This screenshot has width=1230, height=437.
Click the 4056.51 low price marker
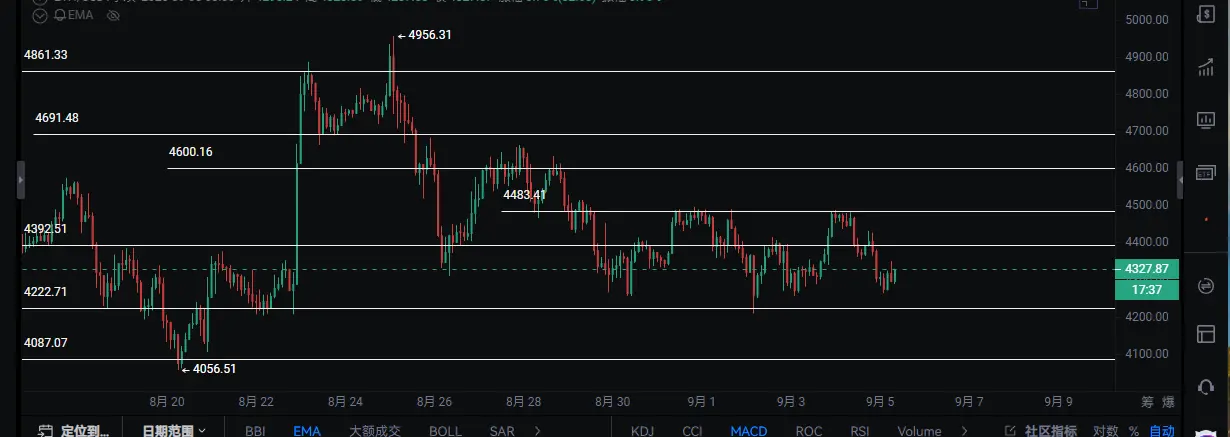(x=208, y=368)
